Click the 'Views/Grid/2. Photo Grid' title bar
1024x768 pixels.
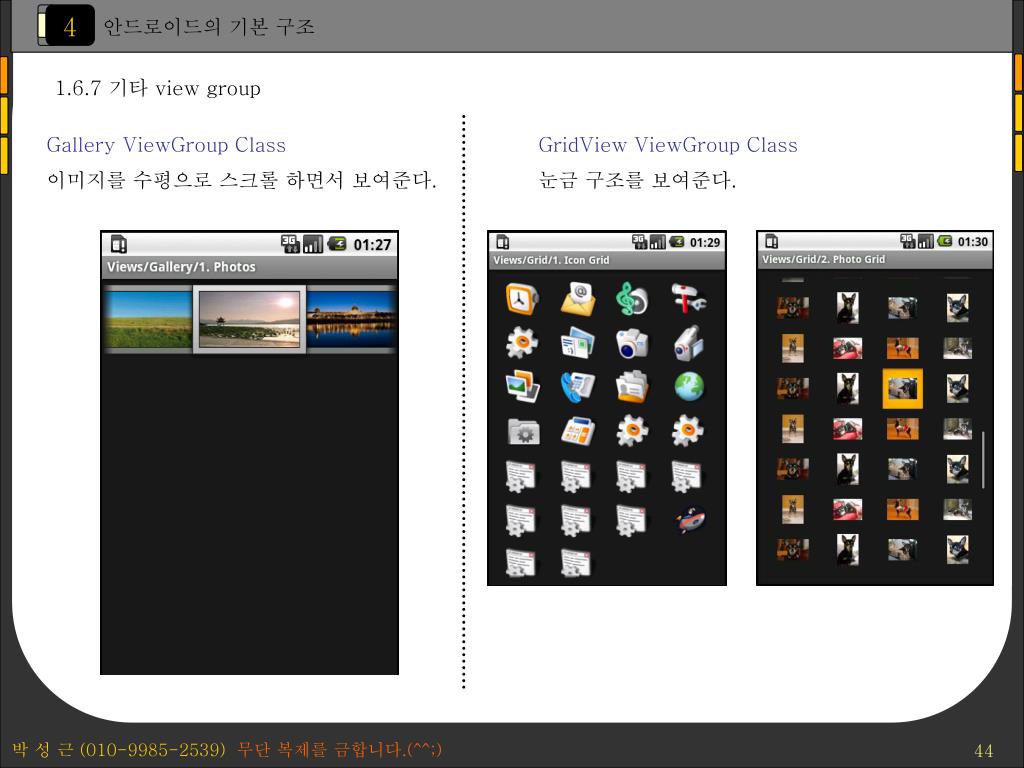click(x=875, y=260)
